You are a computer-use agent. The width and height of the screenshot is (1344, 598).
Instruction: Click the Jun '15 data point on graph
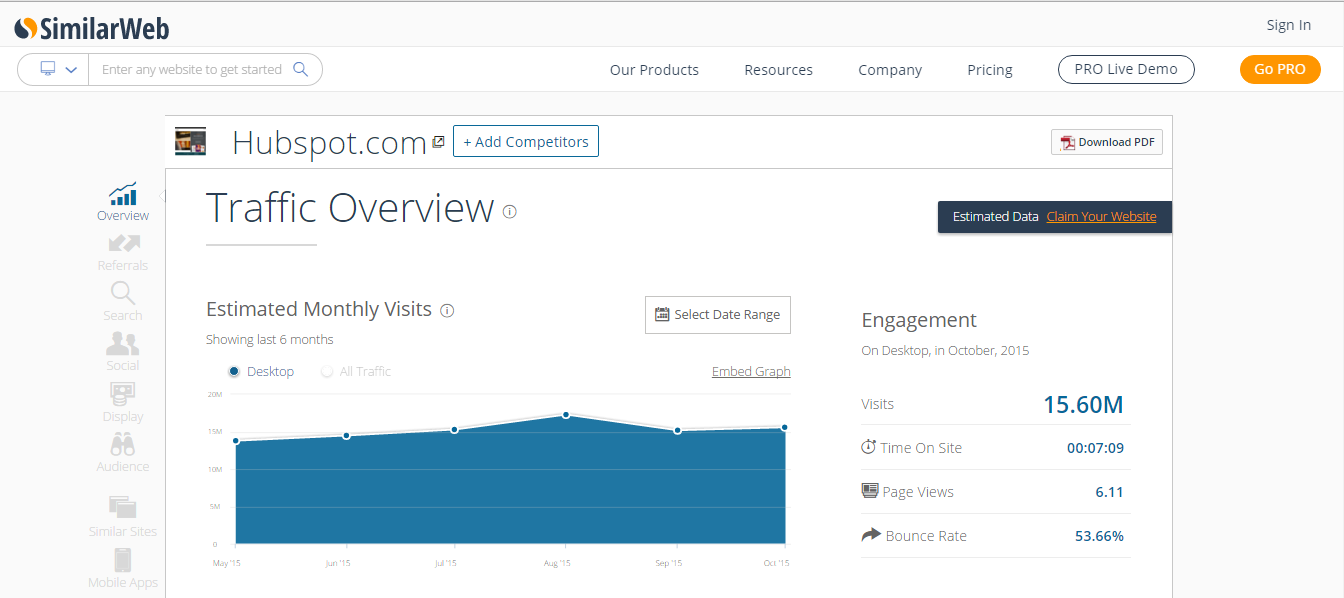[x=346, y=436]
